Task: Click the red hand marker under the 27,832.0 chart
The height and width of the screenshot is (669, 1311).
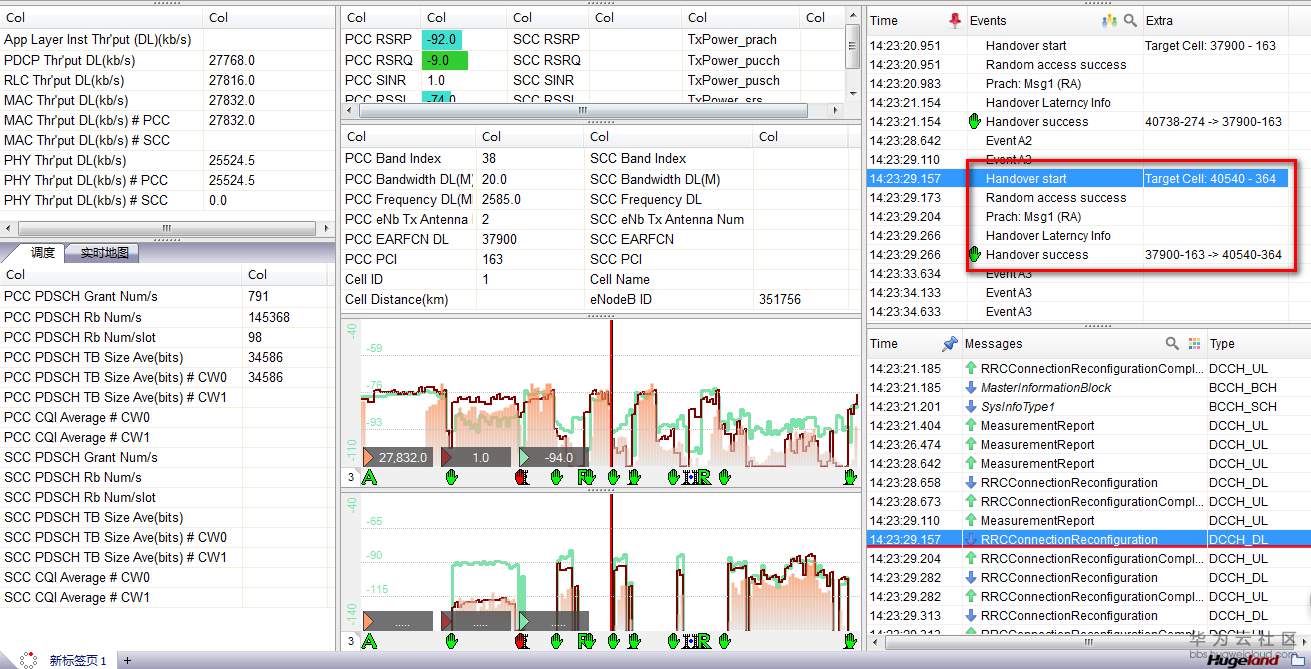Action: coord(520,477)
